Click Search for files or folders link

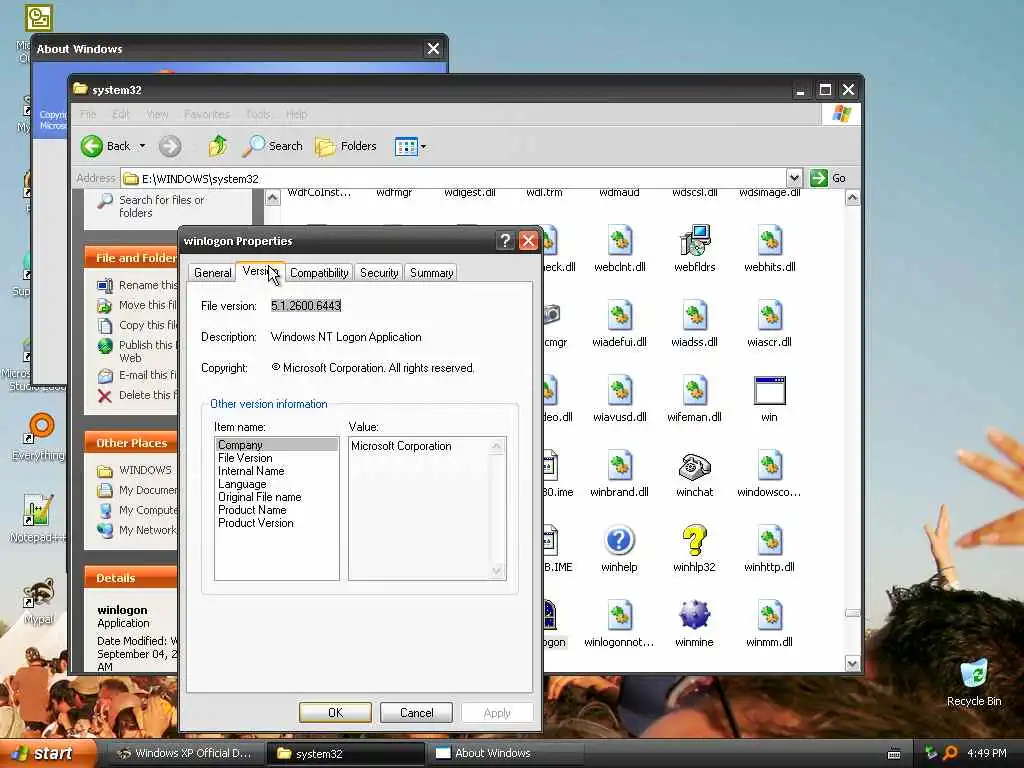[161, 206]
